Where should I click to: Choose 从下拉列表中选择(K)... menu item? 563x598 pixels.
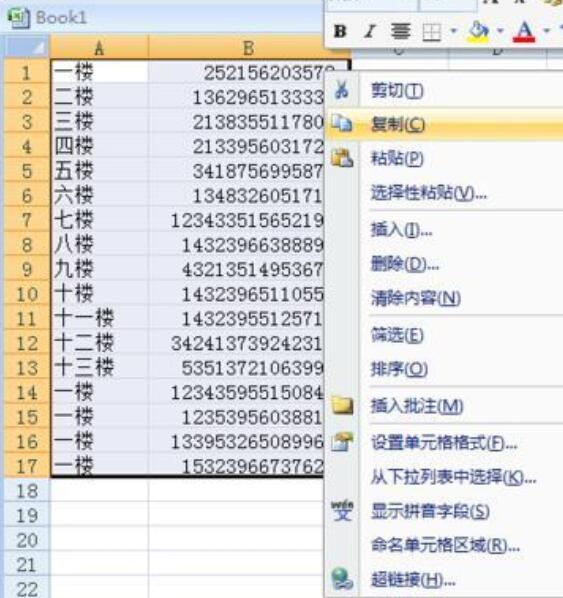(x=453, y=477)
